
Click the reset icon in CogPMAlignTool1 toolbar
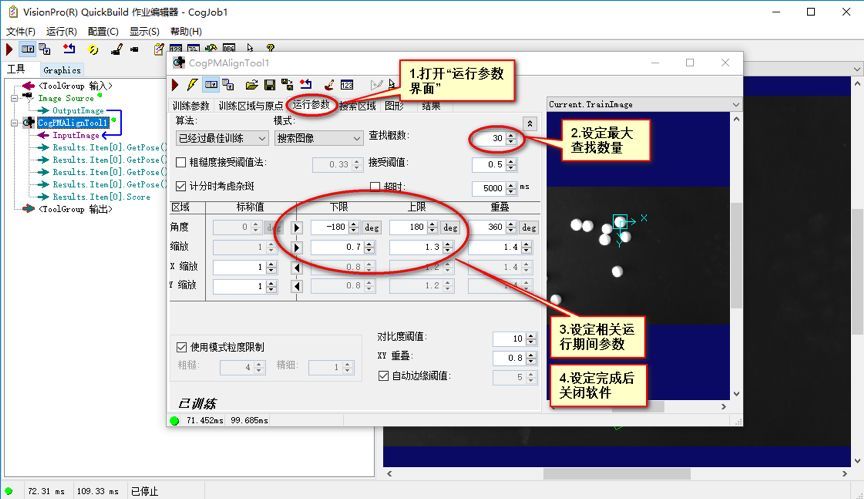point(306,85)
